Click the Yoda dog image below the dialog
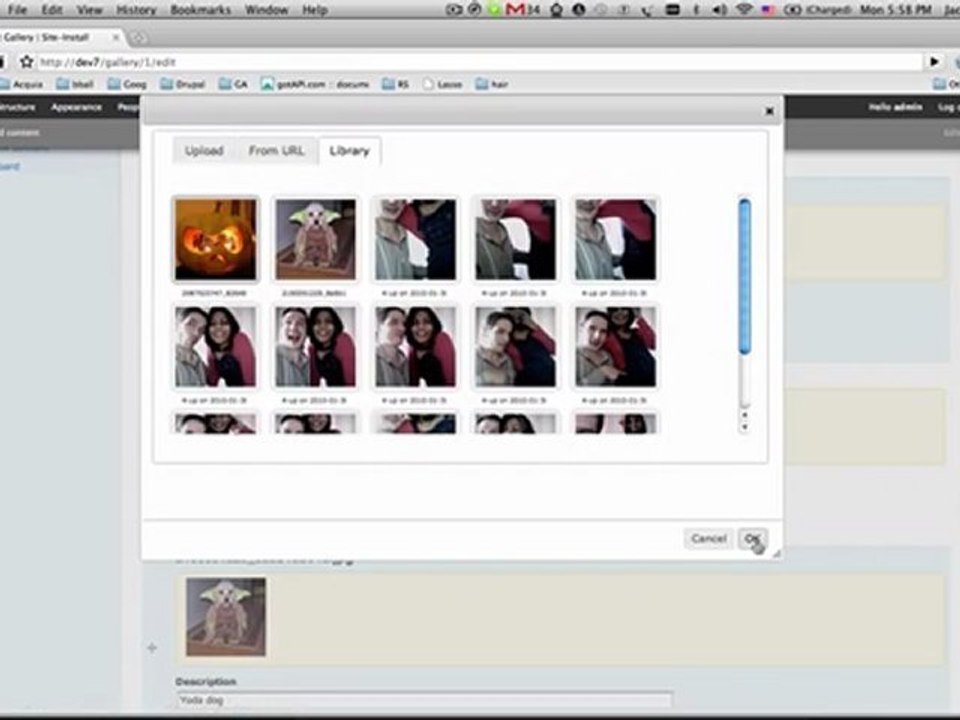The height and width of the screenshot is (720, 960). click(x=226, y=617)
